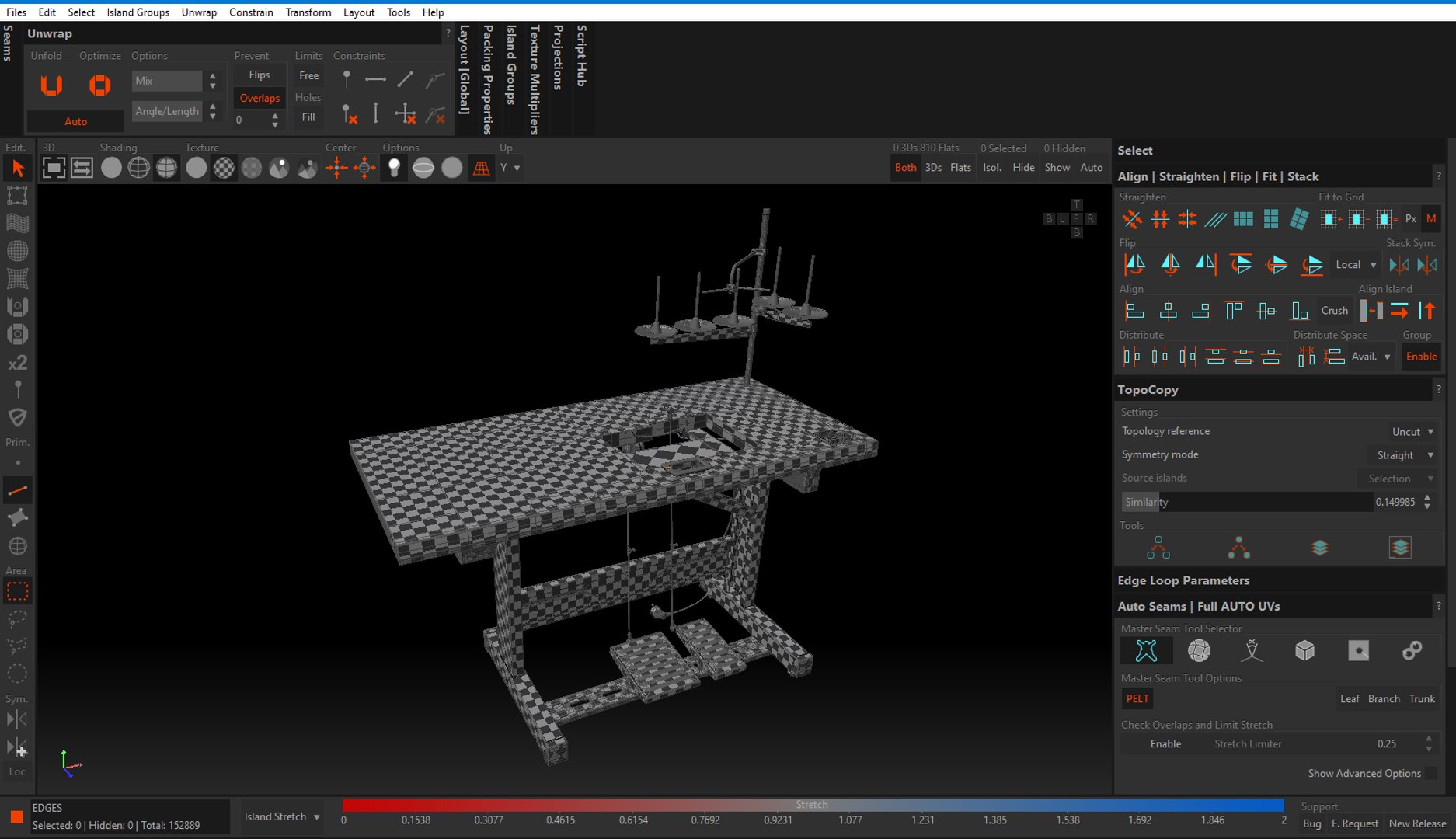1456x839 pixels.
Task: Tick the Show Advanced Options checkbox
Action: (x=1431, y=773)
